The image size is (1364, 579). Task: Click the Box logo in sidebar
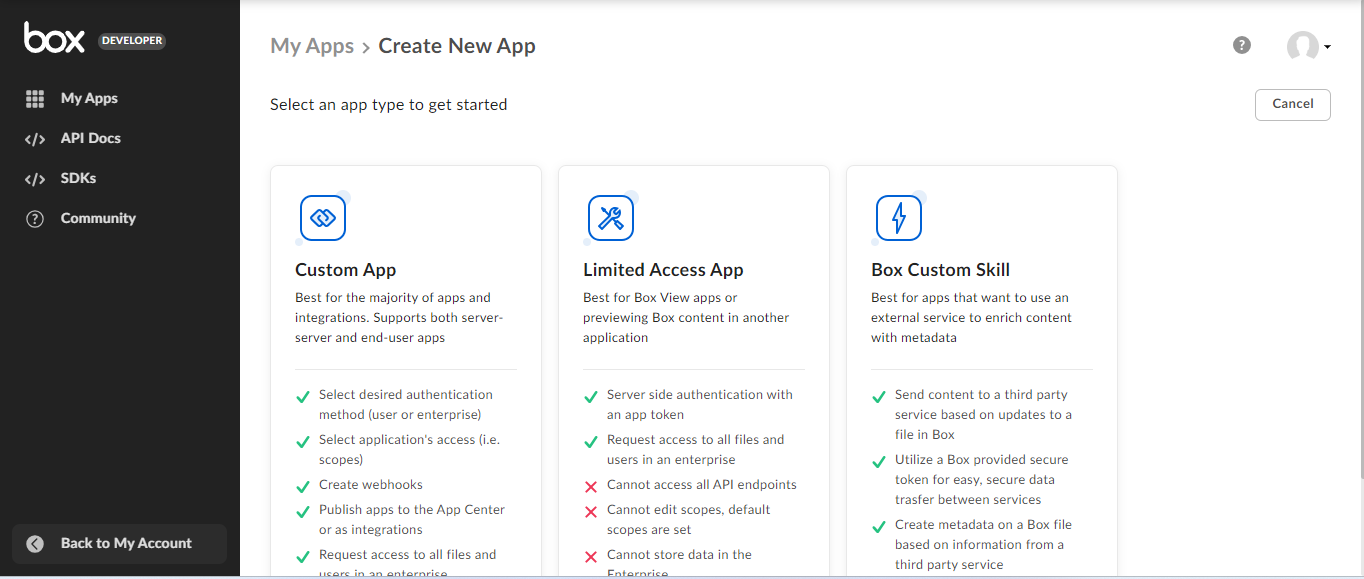pos(55,39)
